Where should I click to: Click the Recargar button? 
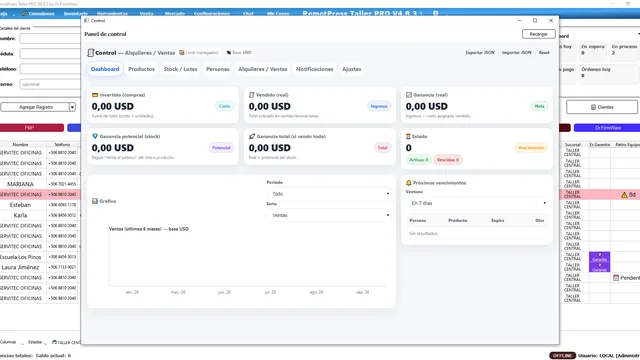click(538, 34)
